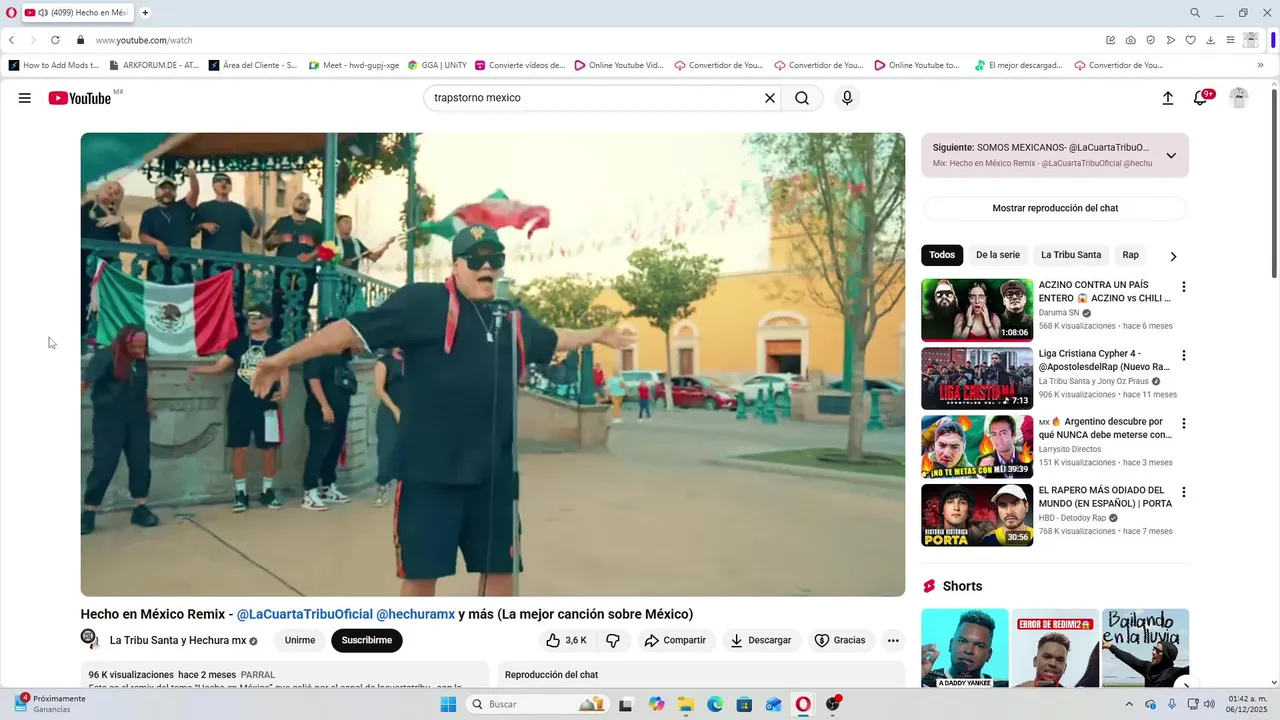The image size is (1280, 720).
Task: Click the Unirme button
Action: pyautogui.click(x=300, y=640)
